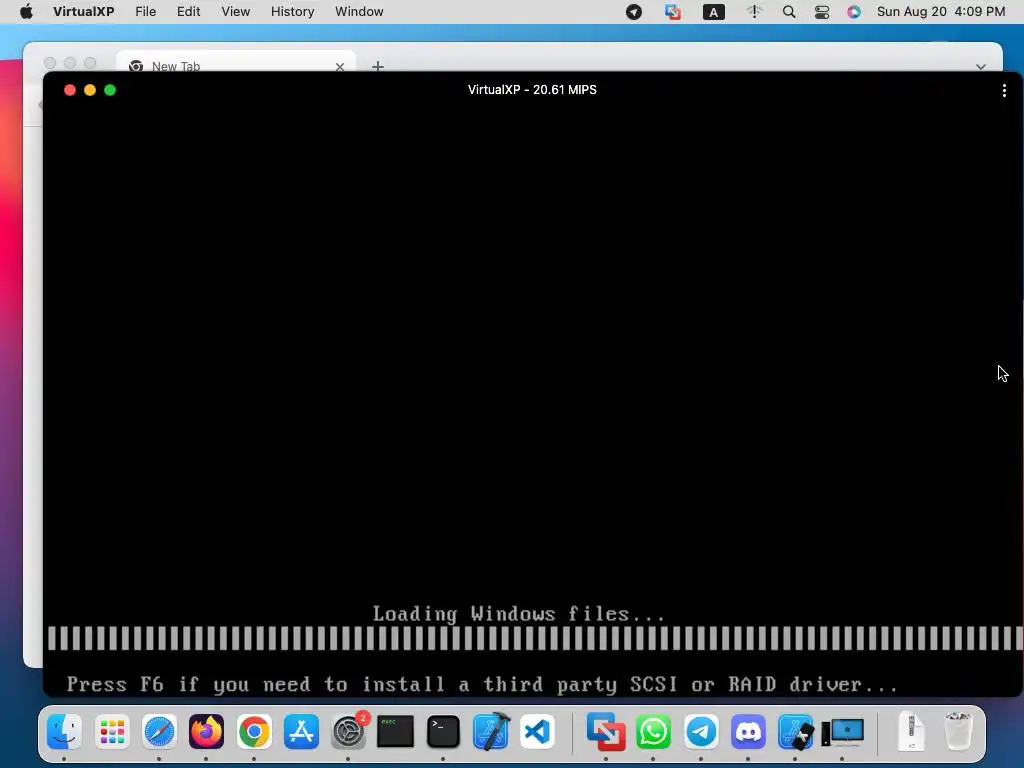Open App Store from the Dock
The height and width of the screenshot is (768, 1024).
point(301,731)
